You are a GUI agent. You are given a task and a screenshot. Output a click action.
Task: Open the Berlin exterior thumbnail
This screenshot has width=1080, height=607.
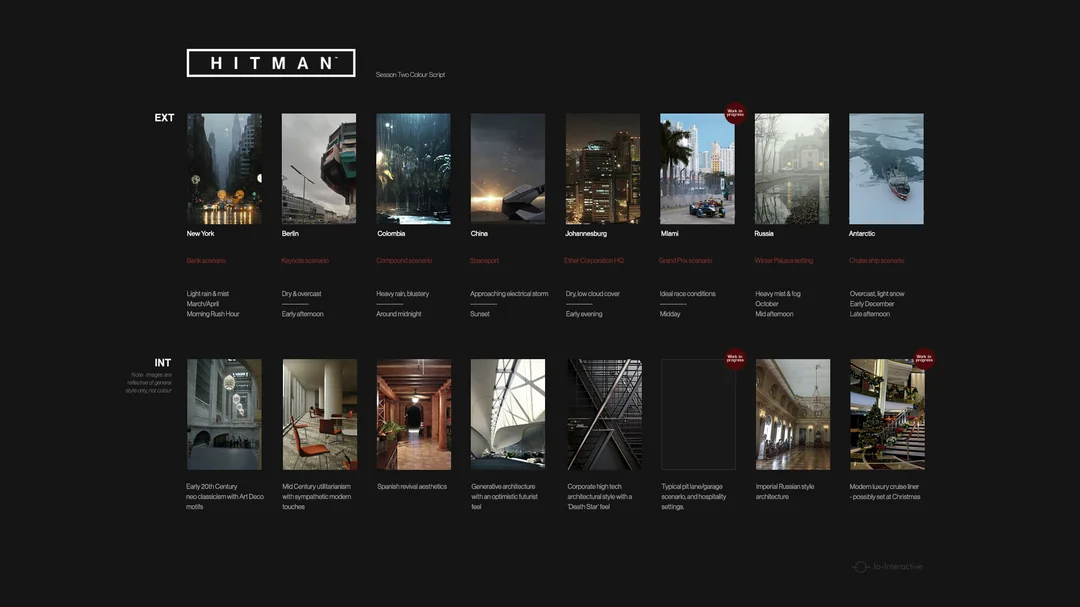[319, 169]
